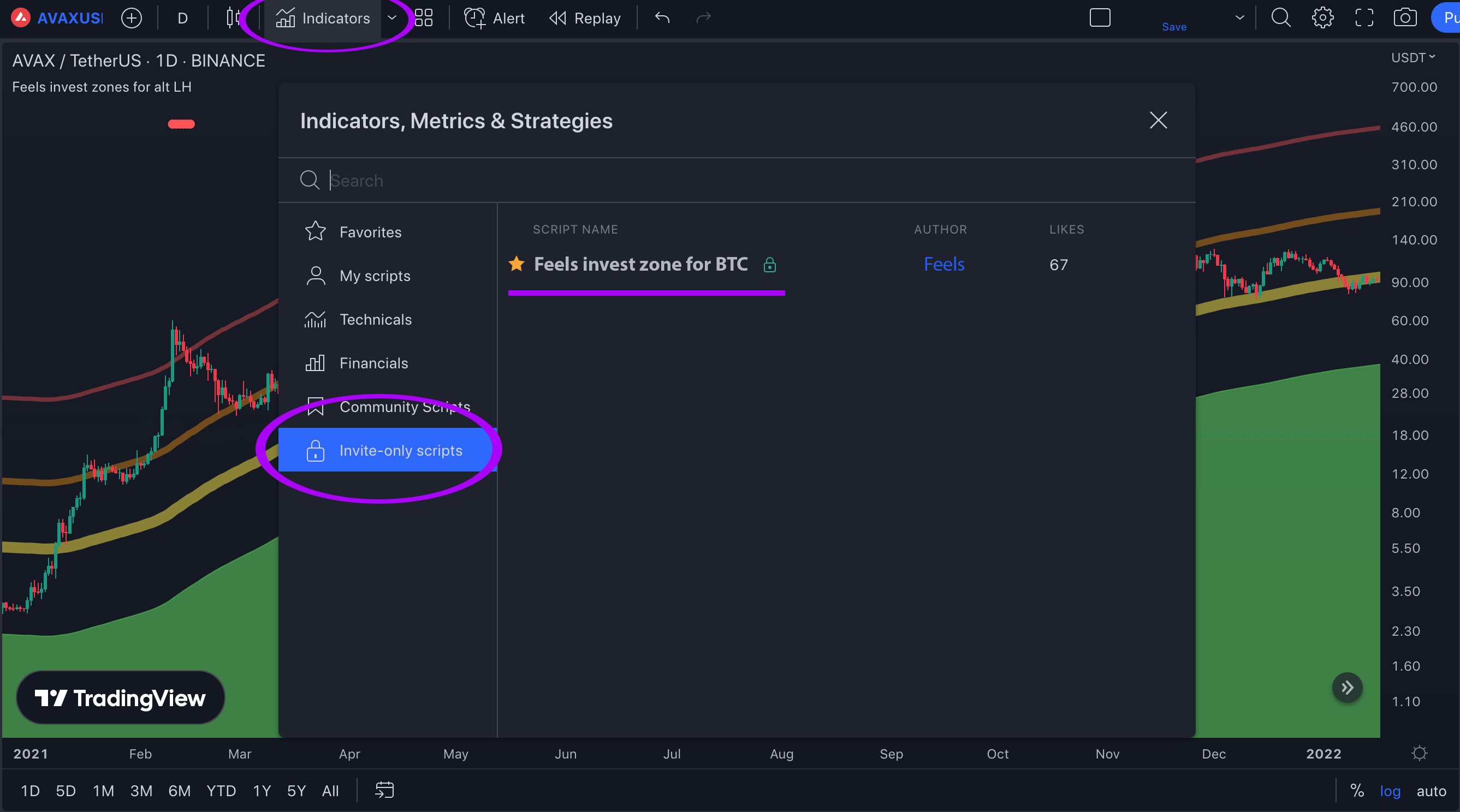1460x812 pixels.
Task: Create an Alert from the toolbar
Action: point(494,18)
